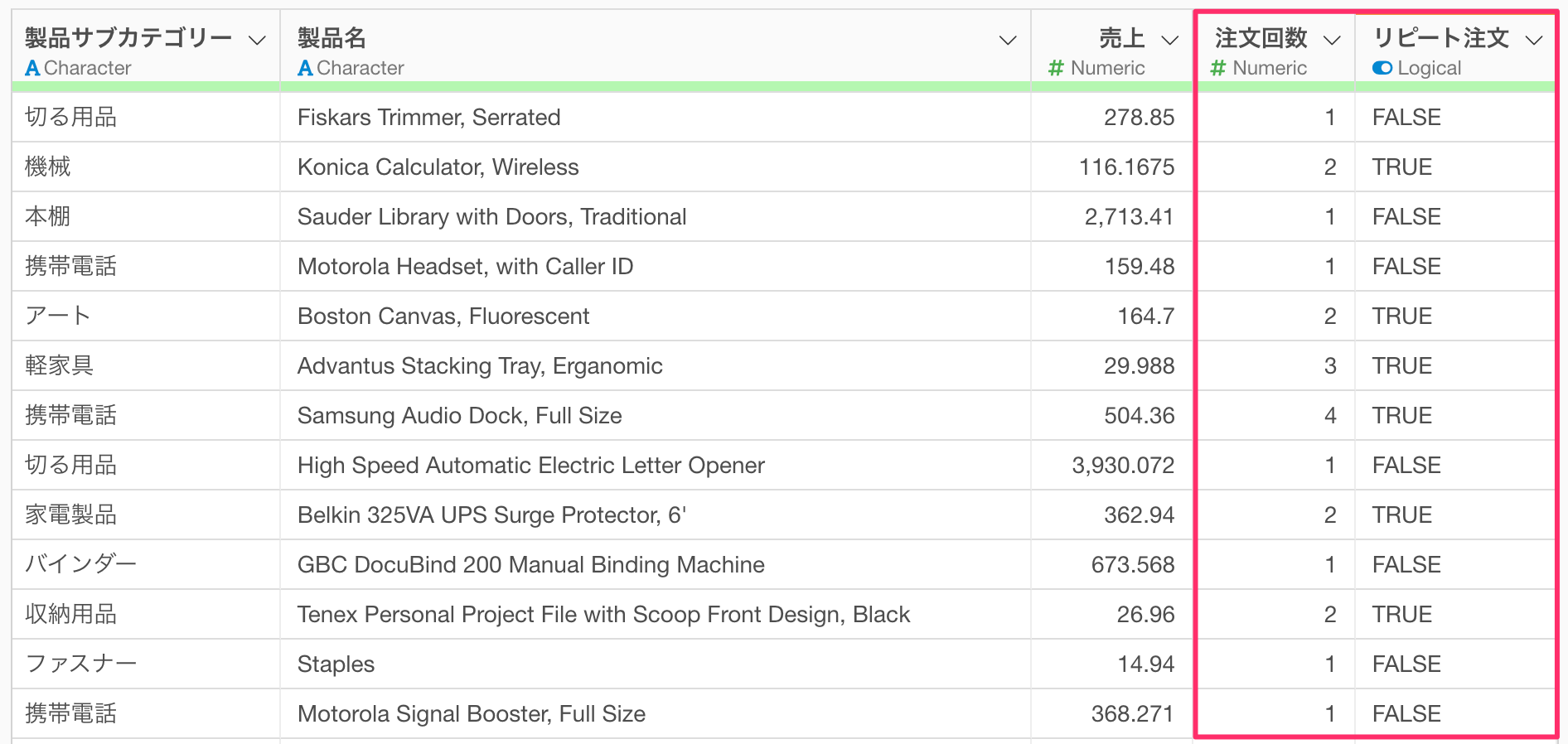
Task: Click the 製品サブカテゴリー column header title
Action: [x=128, y=38]
